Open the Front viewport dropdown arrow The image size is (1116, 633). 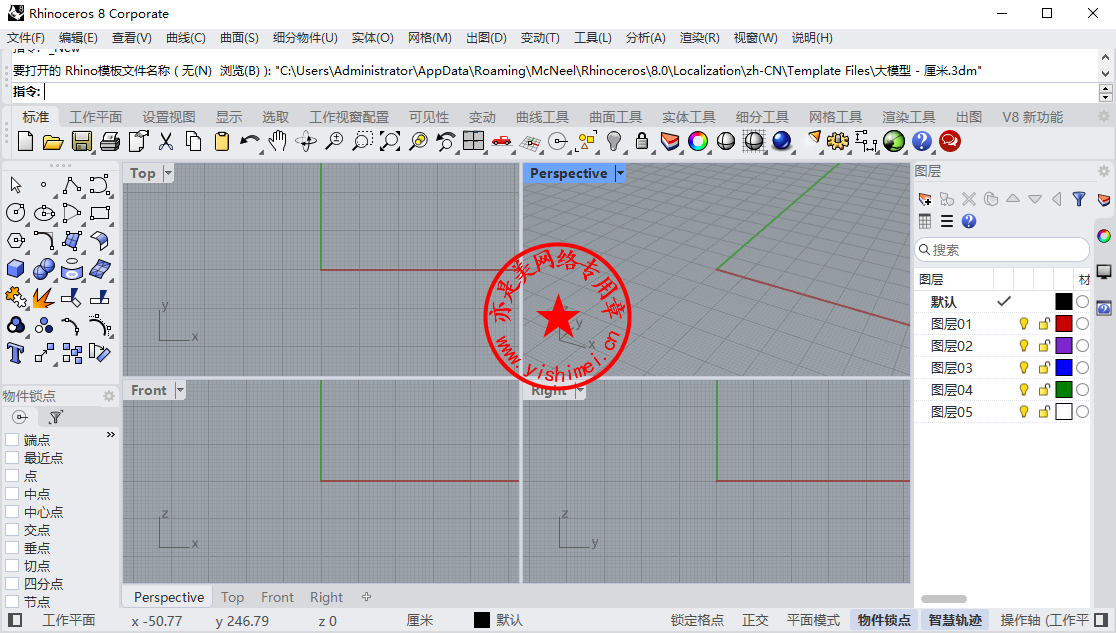click(x=180, y=390)
